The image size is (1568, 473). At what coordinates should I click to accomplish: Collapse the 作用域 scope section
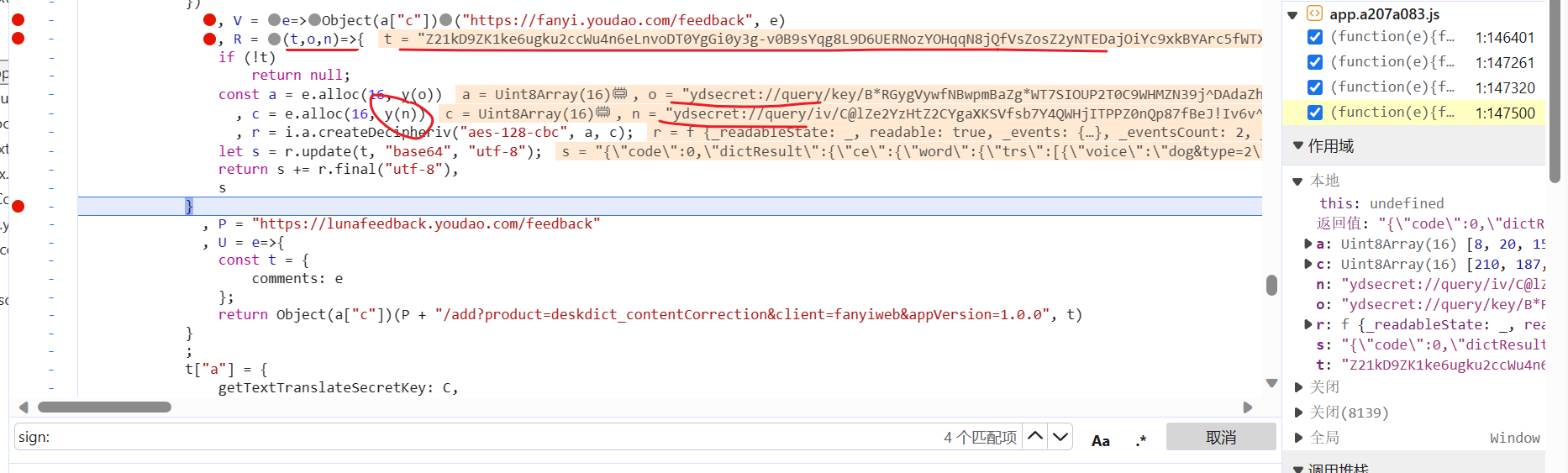[1297, 146]
